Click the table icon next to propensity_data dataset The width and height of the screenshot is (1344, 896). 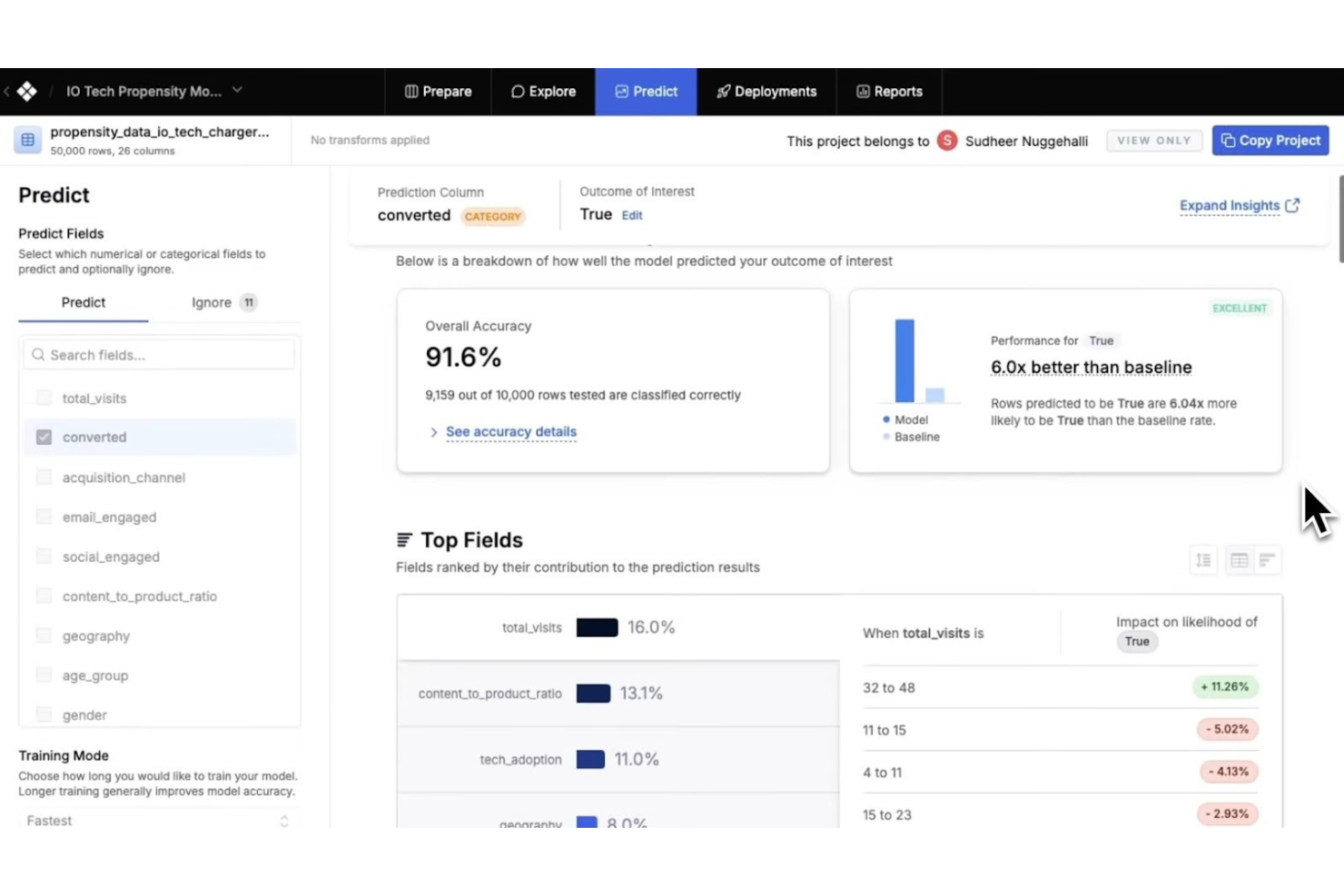[x=27, y=139]
